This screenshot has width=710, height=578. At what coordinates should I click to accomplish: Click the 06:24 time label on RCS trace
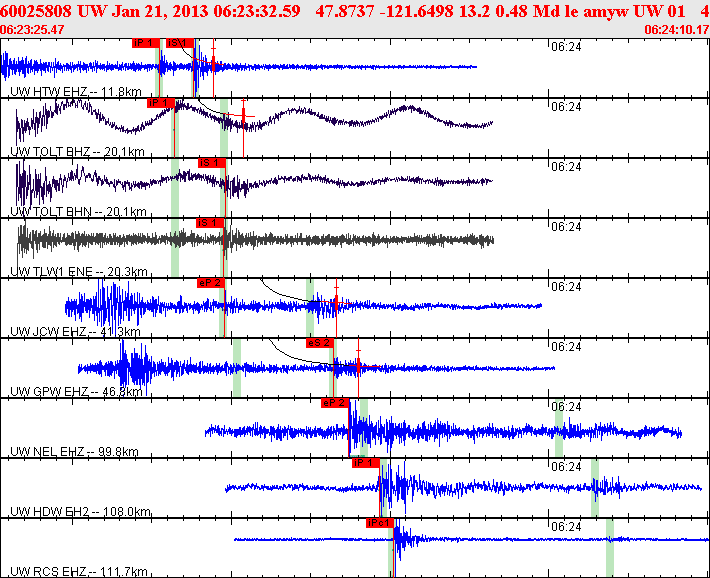tap(566, 527)
